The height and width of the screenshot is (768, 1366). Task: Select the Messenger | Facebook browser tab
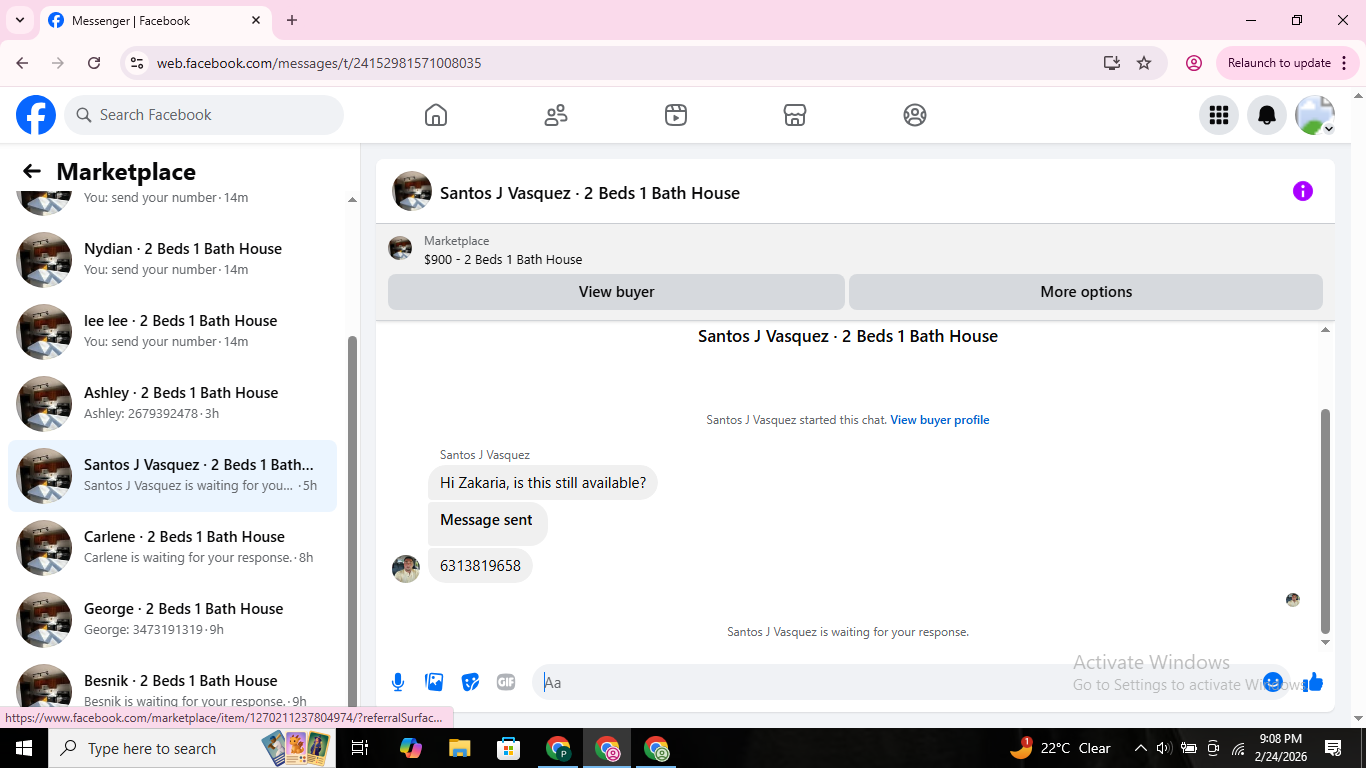(x=155, y=21)
